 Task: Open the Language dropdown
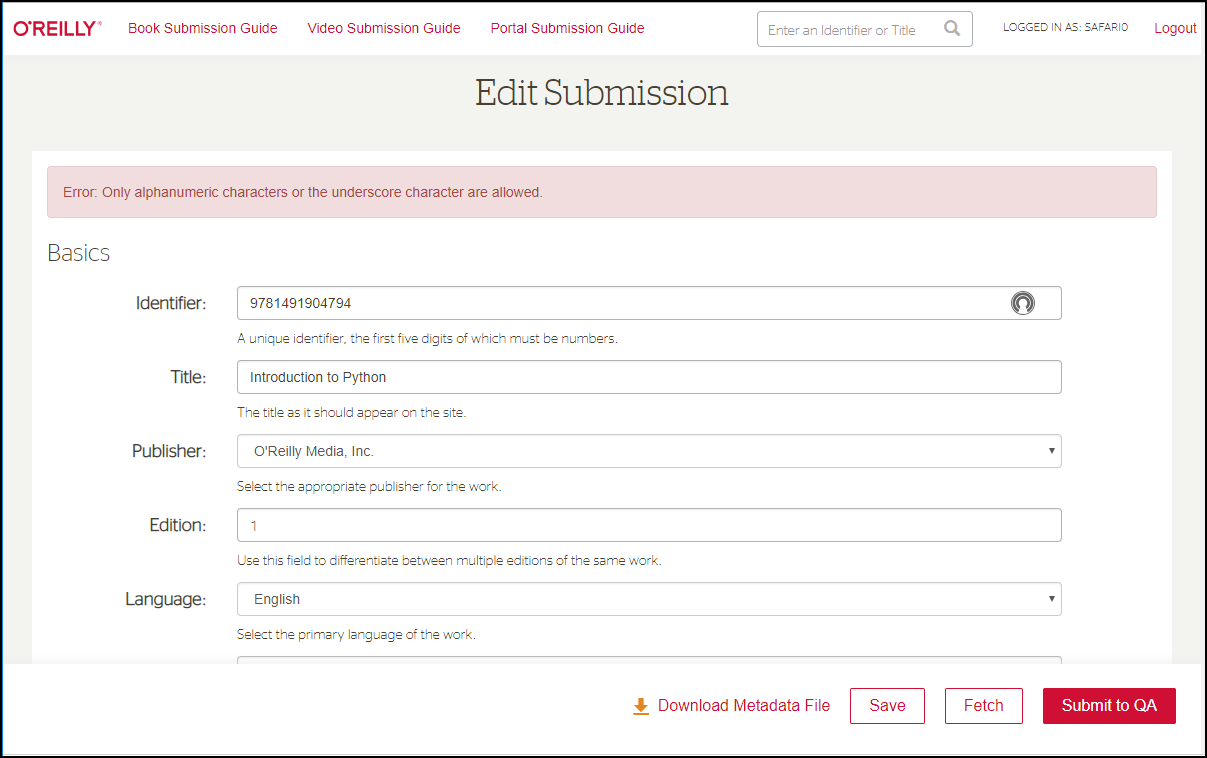(649, 599)
